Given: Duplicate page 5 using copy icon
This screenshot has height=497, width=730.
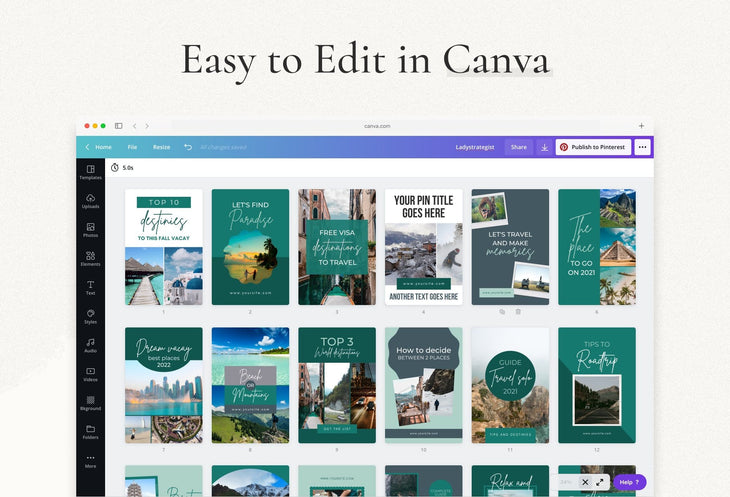Looking at the screenshot, I should [x=502, y=312].
